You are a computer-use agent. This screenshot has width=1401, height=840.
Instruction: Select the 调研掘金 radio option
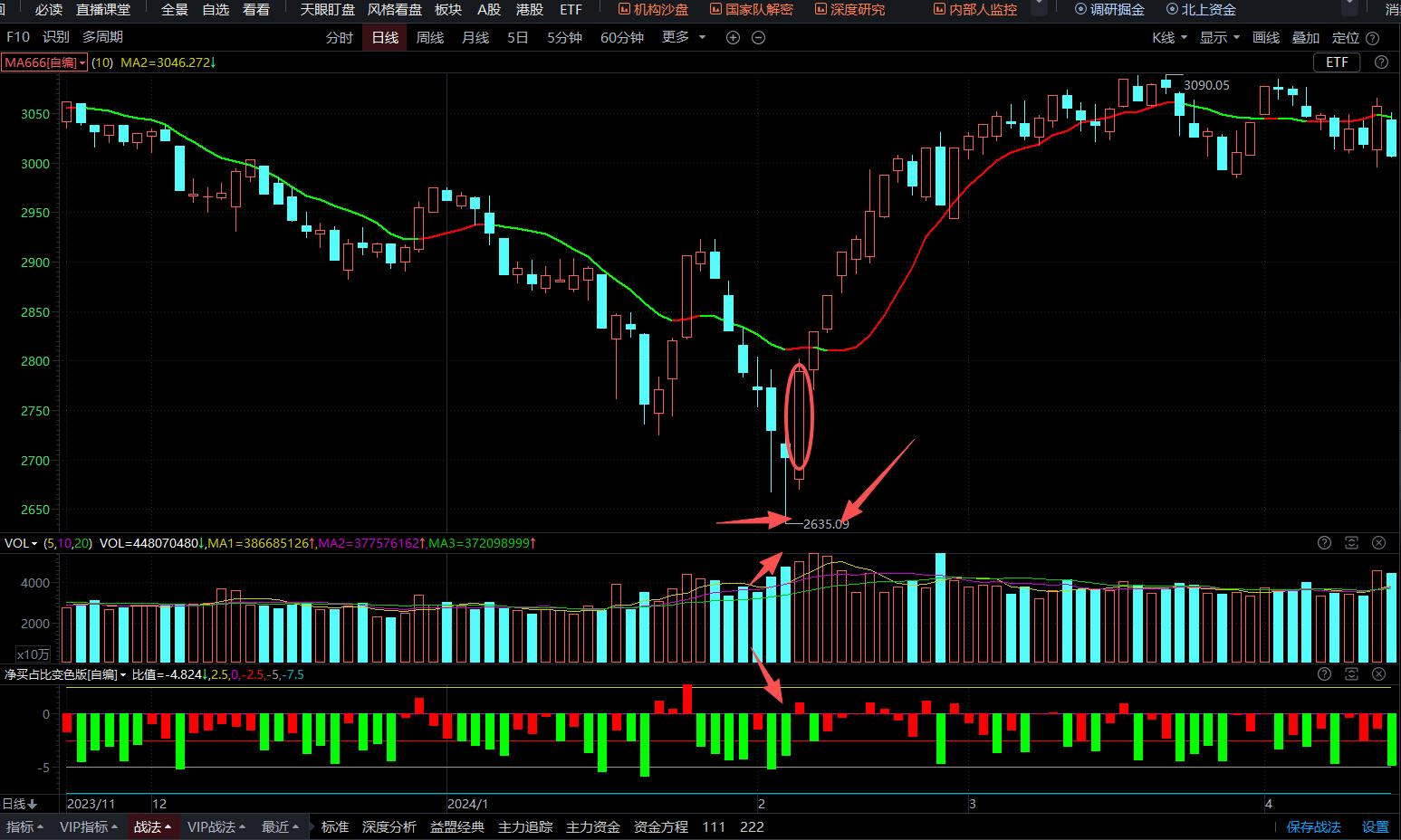click(1109, 9)
